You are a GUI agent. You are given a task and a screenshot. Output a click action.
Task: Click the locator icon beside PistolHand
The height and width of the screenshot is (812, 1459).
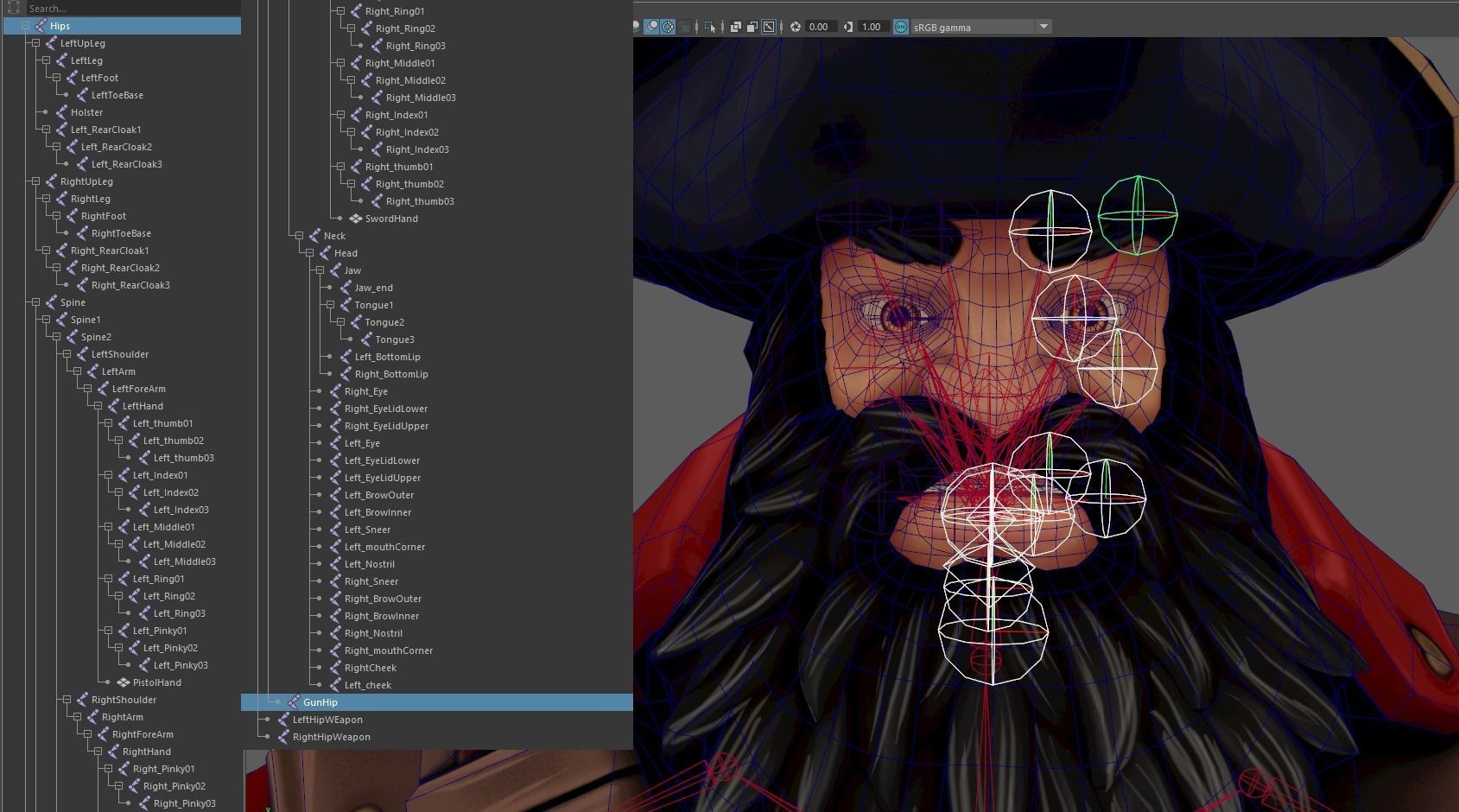[x=124, y=682]
